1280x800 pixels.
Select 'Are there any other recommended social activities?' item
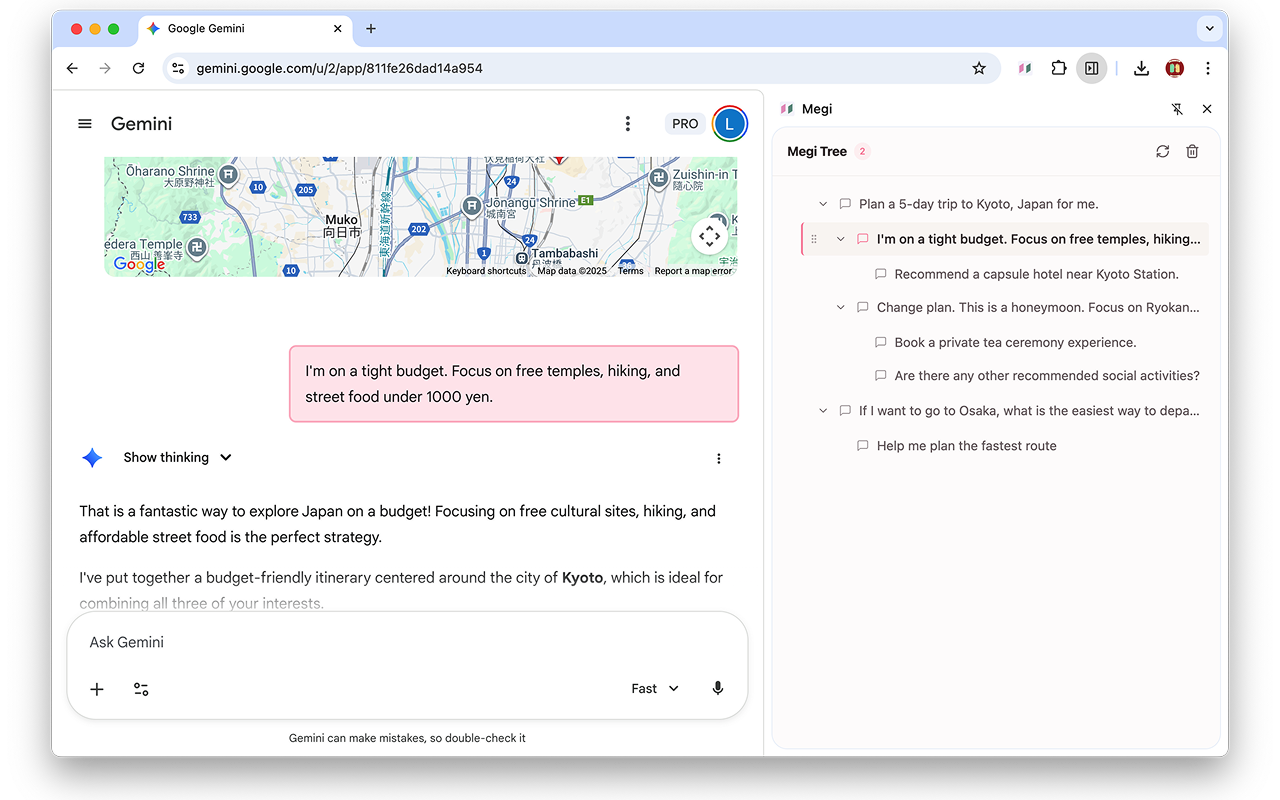coord(1047,376)
